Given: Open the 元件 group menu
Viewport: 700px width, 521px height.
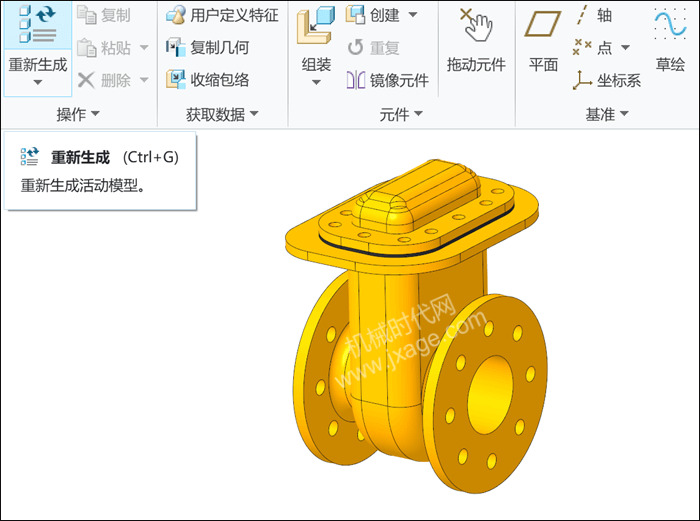Looking at the screenshot, I should [x=400, y=114].
